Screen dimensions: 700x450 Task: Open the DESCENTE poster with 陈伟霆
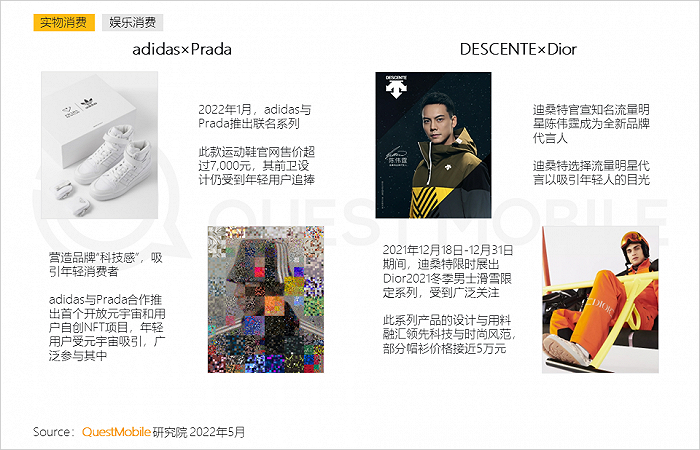point(433,145)
